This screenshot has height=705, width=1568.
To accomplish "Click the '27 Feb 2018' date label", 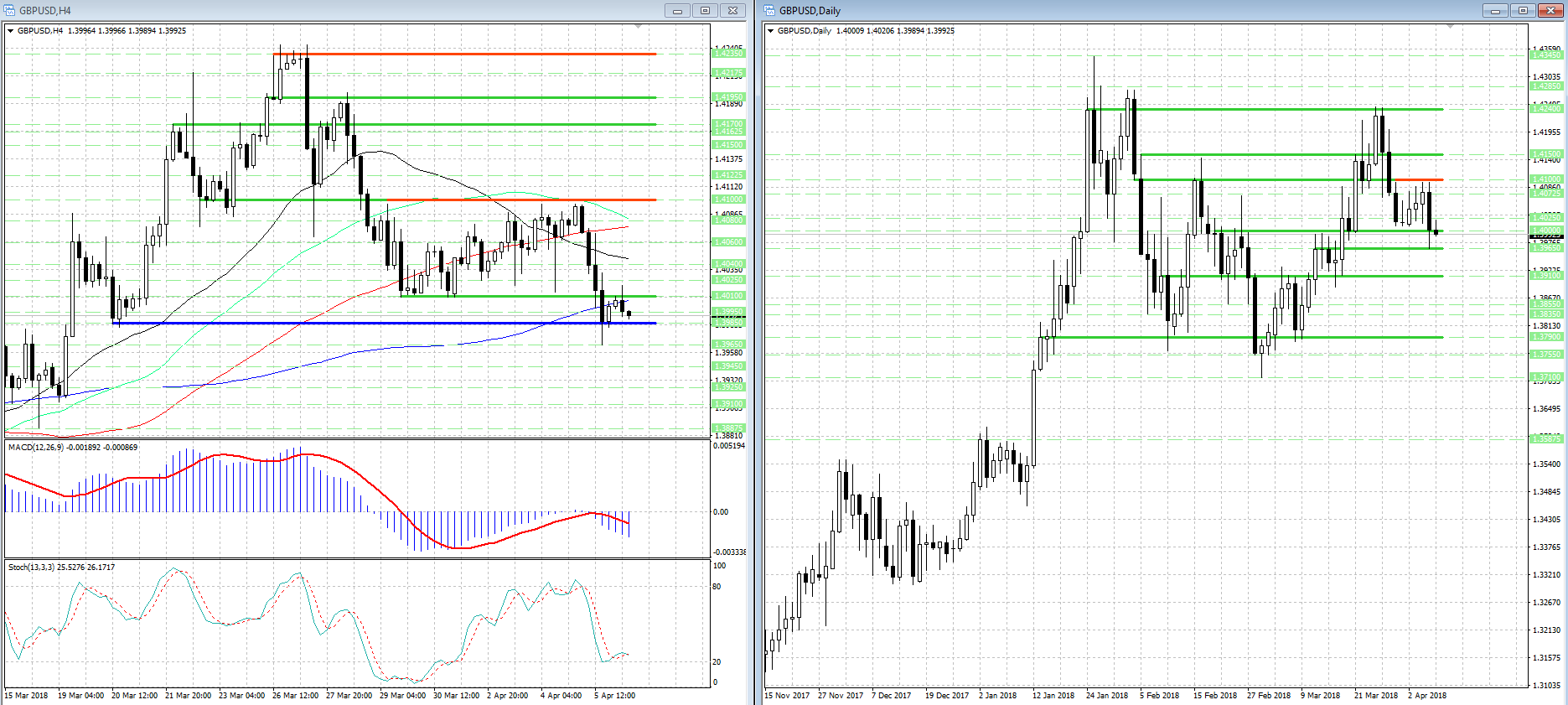I will [x=1269, y=696].
